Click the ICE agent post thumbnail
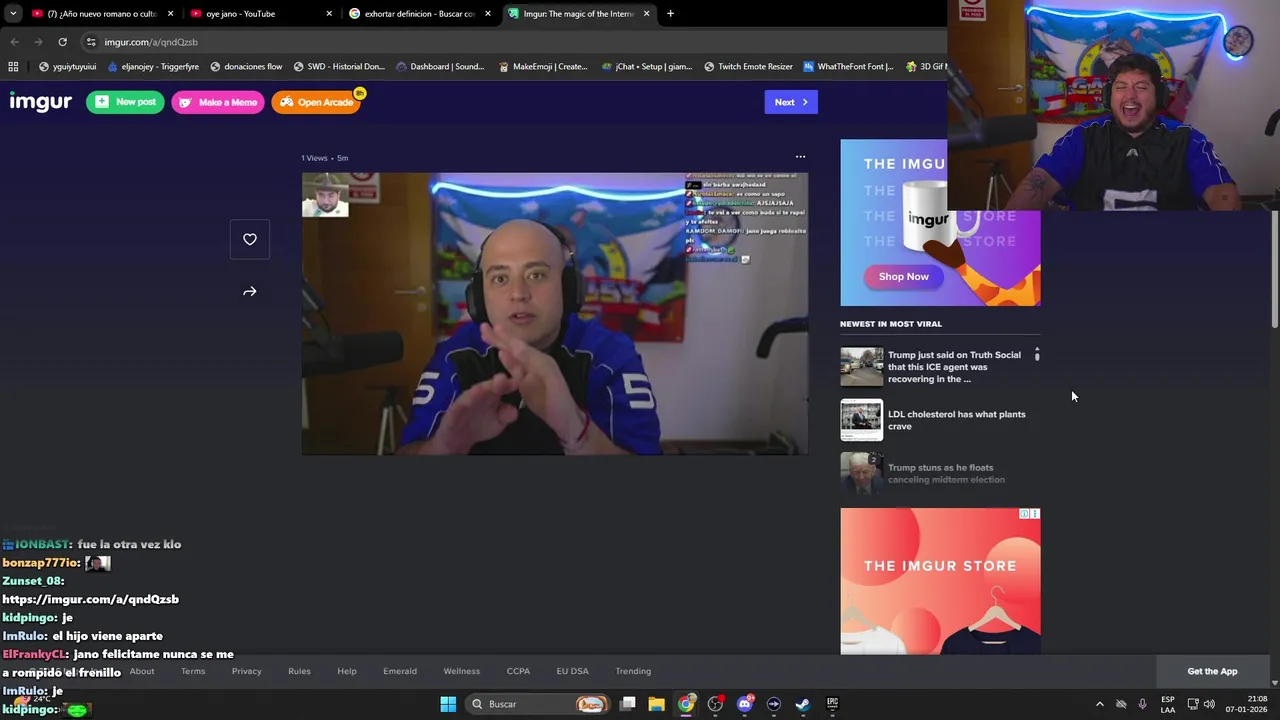The width and height of the screenshot is (1280, 720). click(861, 367)
